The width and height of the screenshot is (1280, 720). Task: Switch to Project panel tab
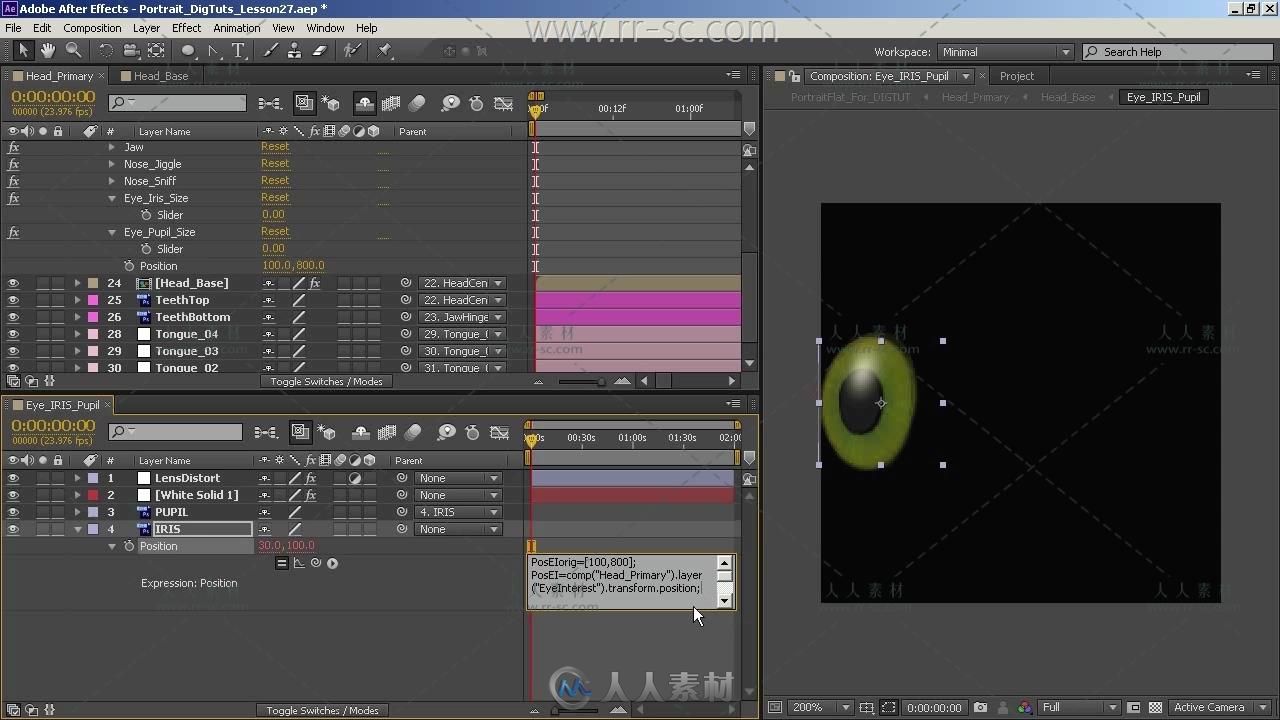1017,76
